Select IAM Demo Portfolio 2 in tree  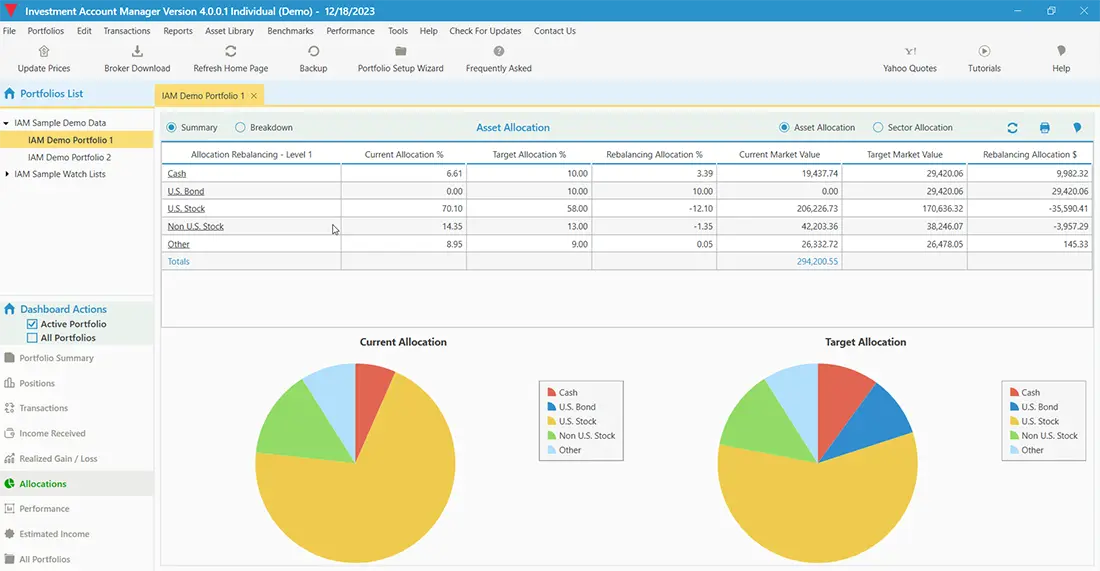coord(69,157)
